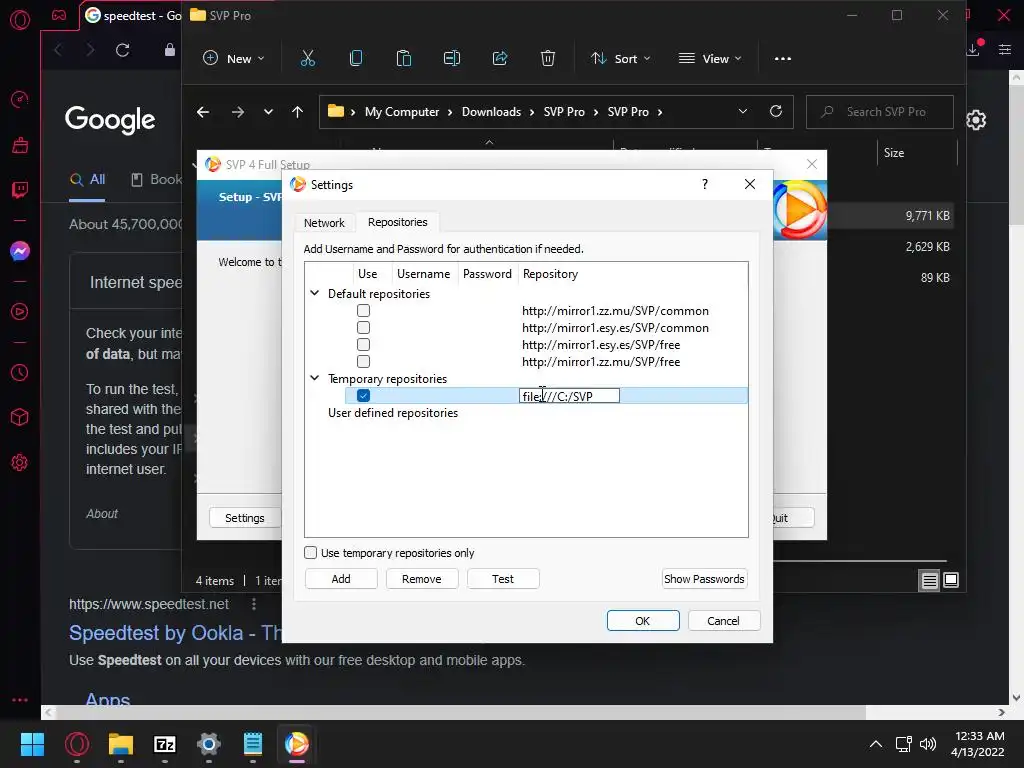The width and height of the screenshot is (1024, 768).
Task: Show hidden system tray icons chevron
Action: point(876,744)
